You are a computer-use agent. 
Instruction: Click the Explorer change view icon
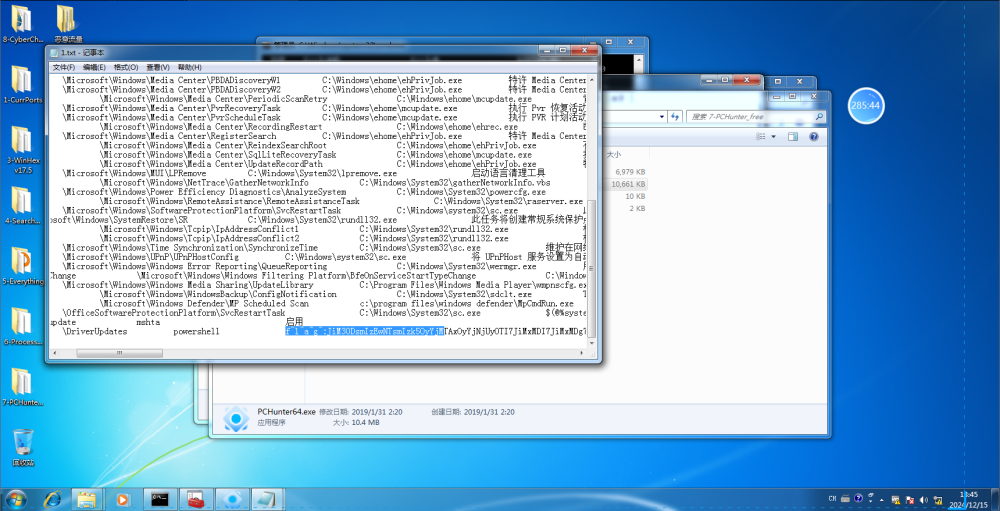pos(762,137)
